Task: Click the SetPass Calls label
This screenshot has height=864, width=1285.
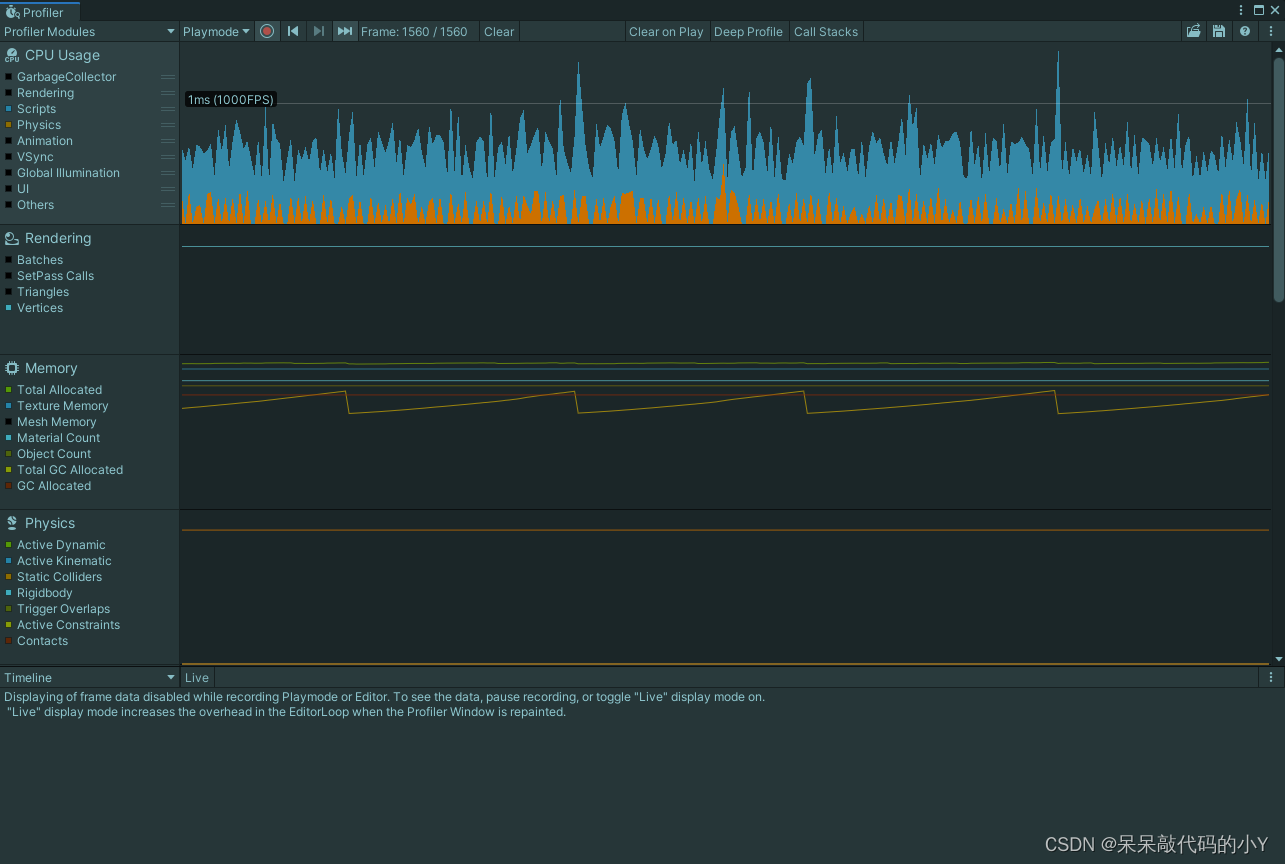Action: pos(55,276)
